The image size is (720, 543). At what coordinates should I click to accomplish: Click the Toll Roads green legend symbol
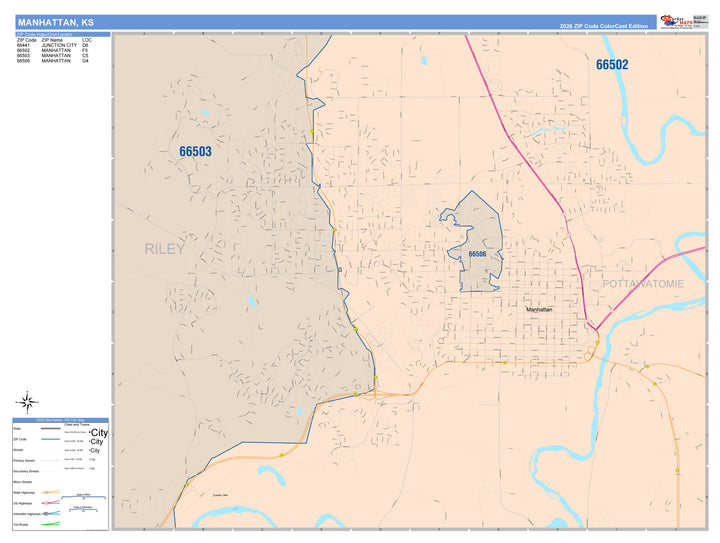[51, 524]
